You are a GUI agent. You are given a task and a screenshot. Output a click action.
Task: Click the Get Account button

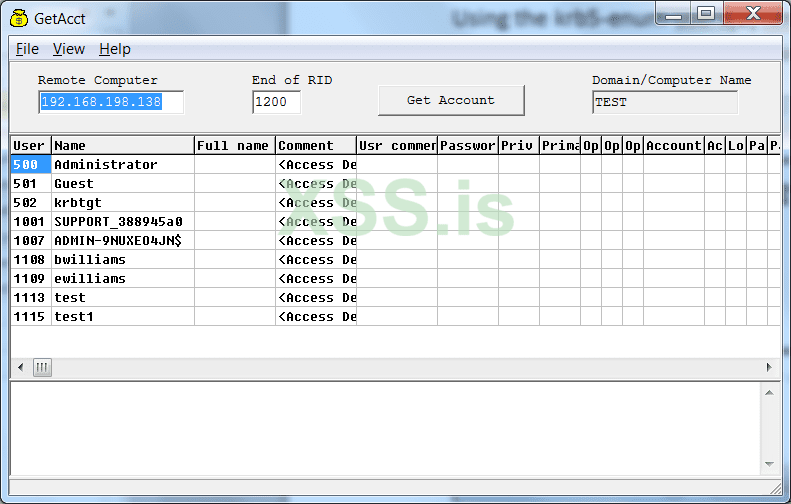tap(451, 100)
